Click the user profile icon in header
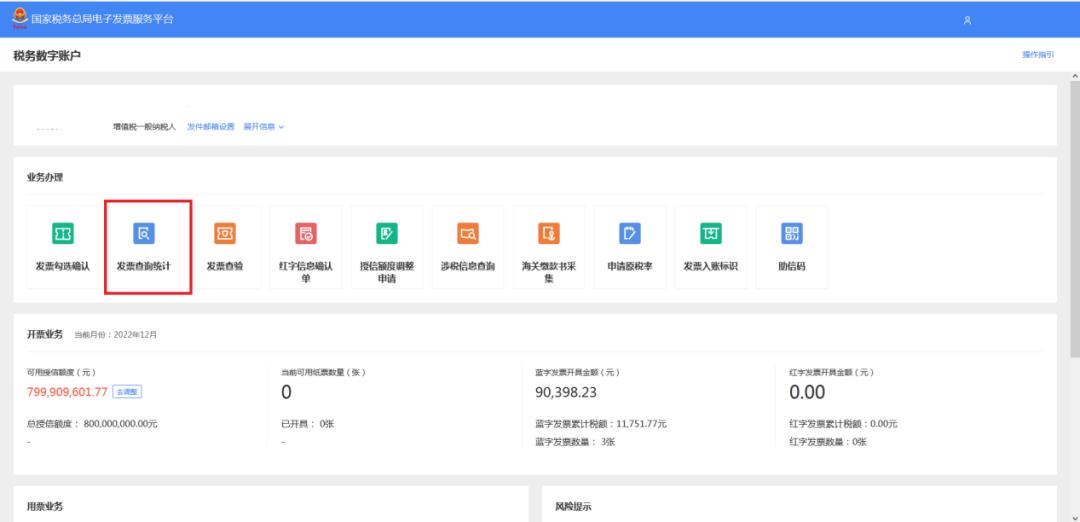This screenshot has height=522, width=1080. click(x=966, y=20)
